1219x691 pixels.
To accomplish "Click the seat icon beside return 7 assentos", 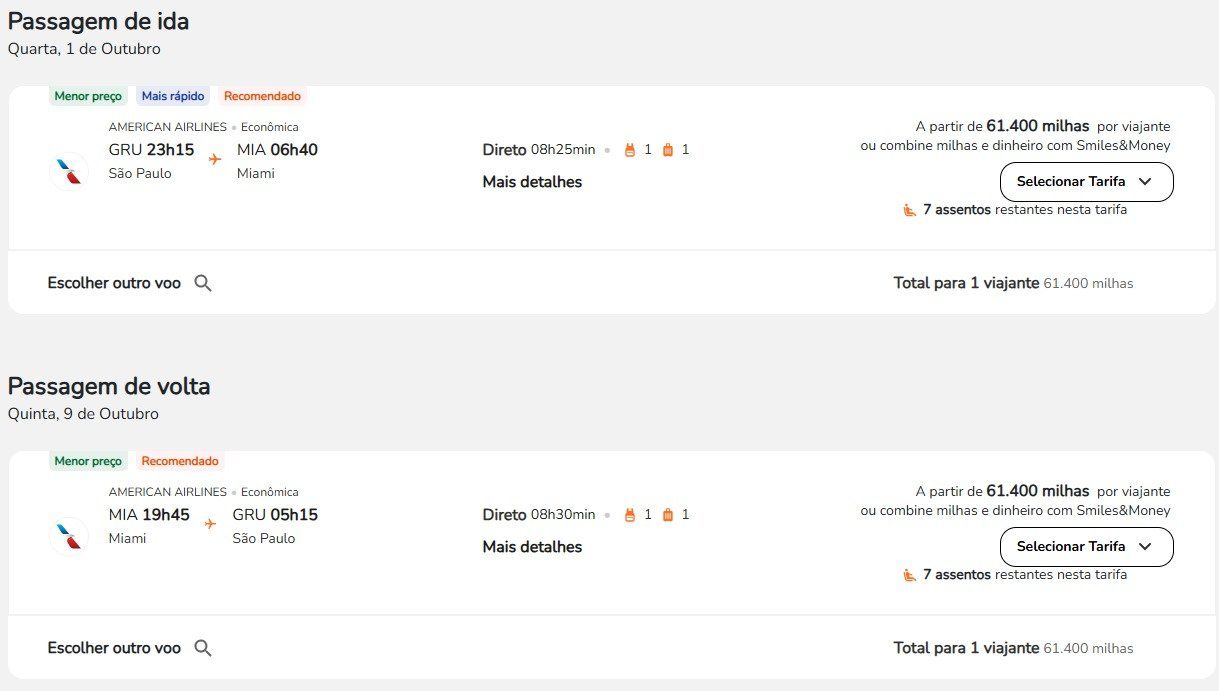I will (x=910, y=575).
